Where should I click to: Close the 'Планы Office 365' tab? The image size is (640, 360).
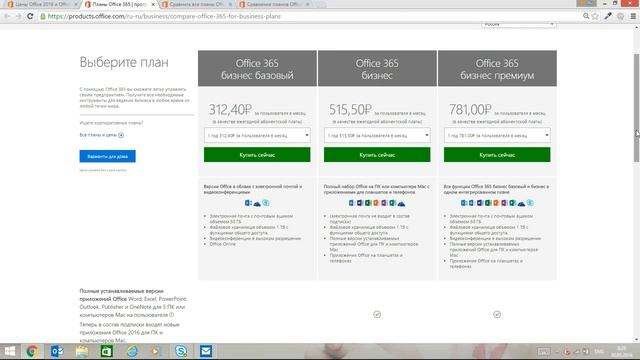(153, 4)
